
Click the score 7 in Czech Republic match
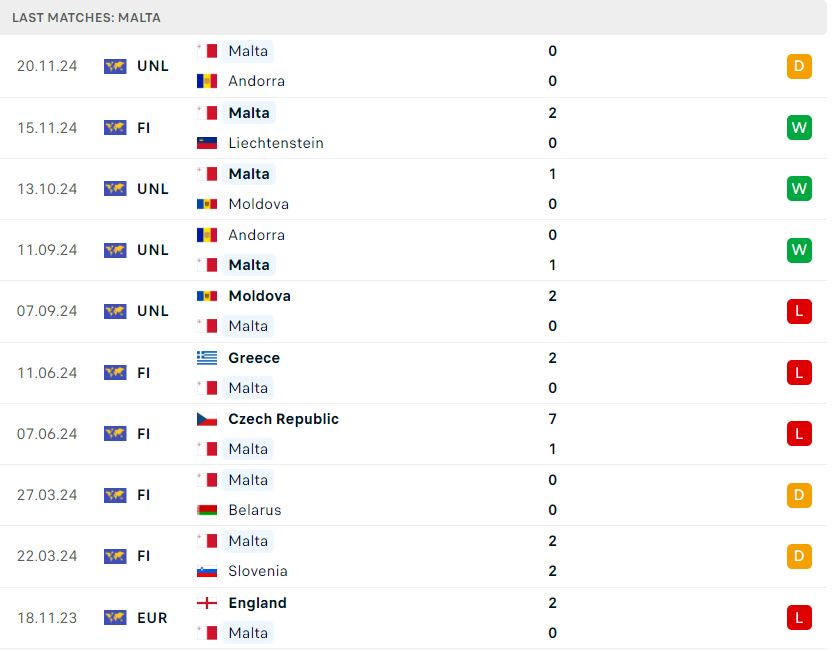[552, 419]
